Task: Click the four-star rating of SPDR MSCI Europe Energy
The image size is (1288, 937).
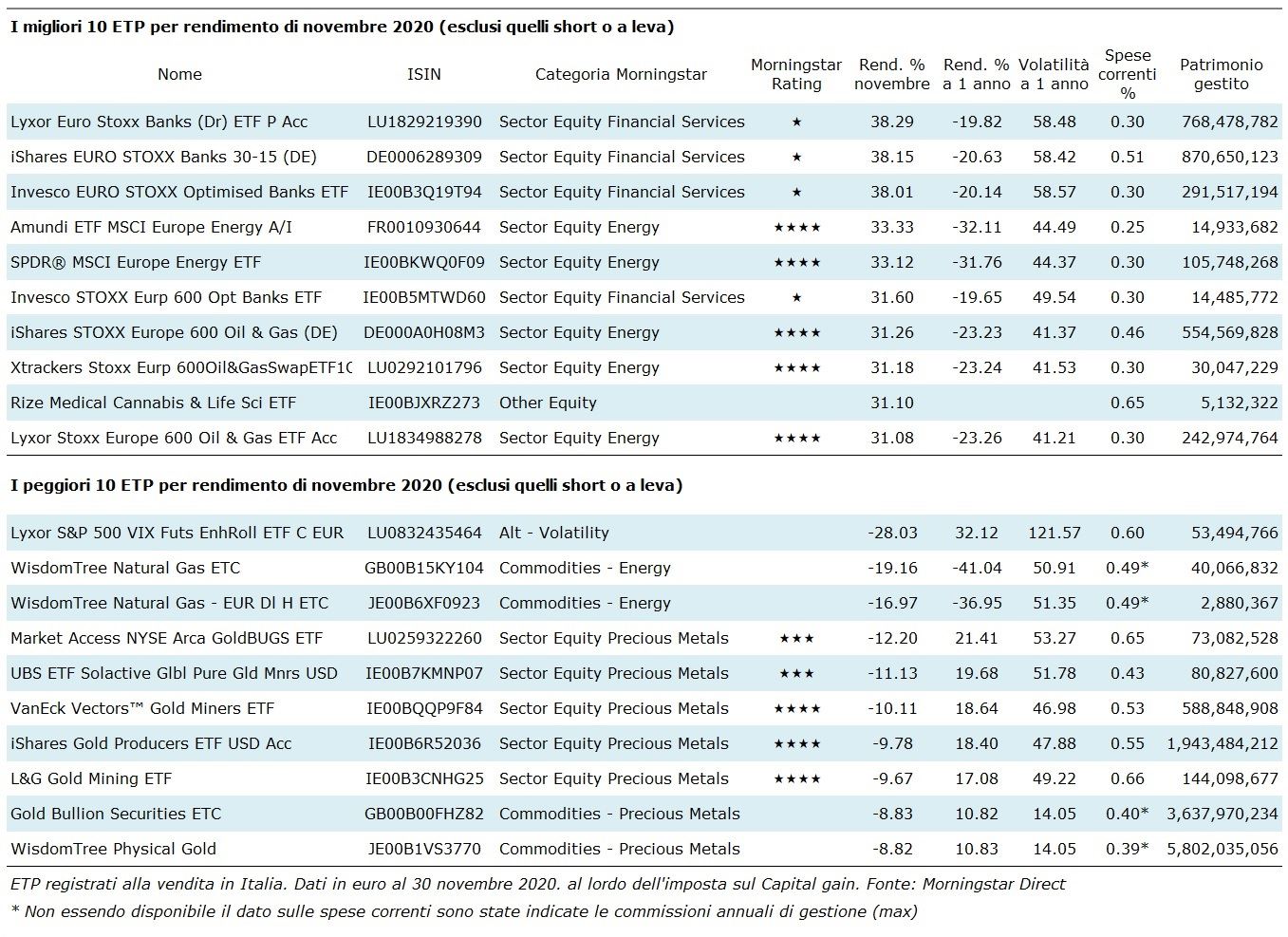Action: (x=796, y=263)
